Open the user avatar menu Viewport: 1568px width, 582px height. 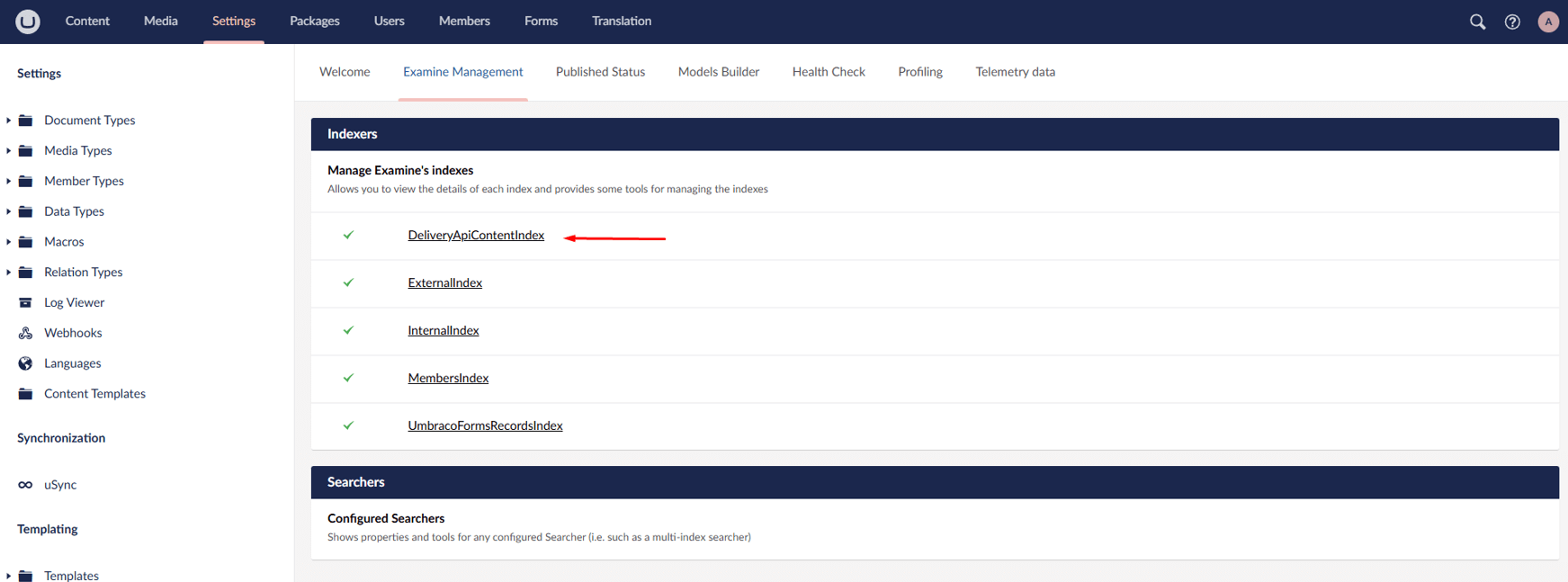tap(1548, 22)
